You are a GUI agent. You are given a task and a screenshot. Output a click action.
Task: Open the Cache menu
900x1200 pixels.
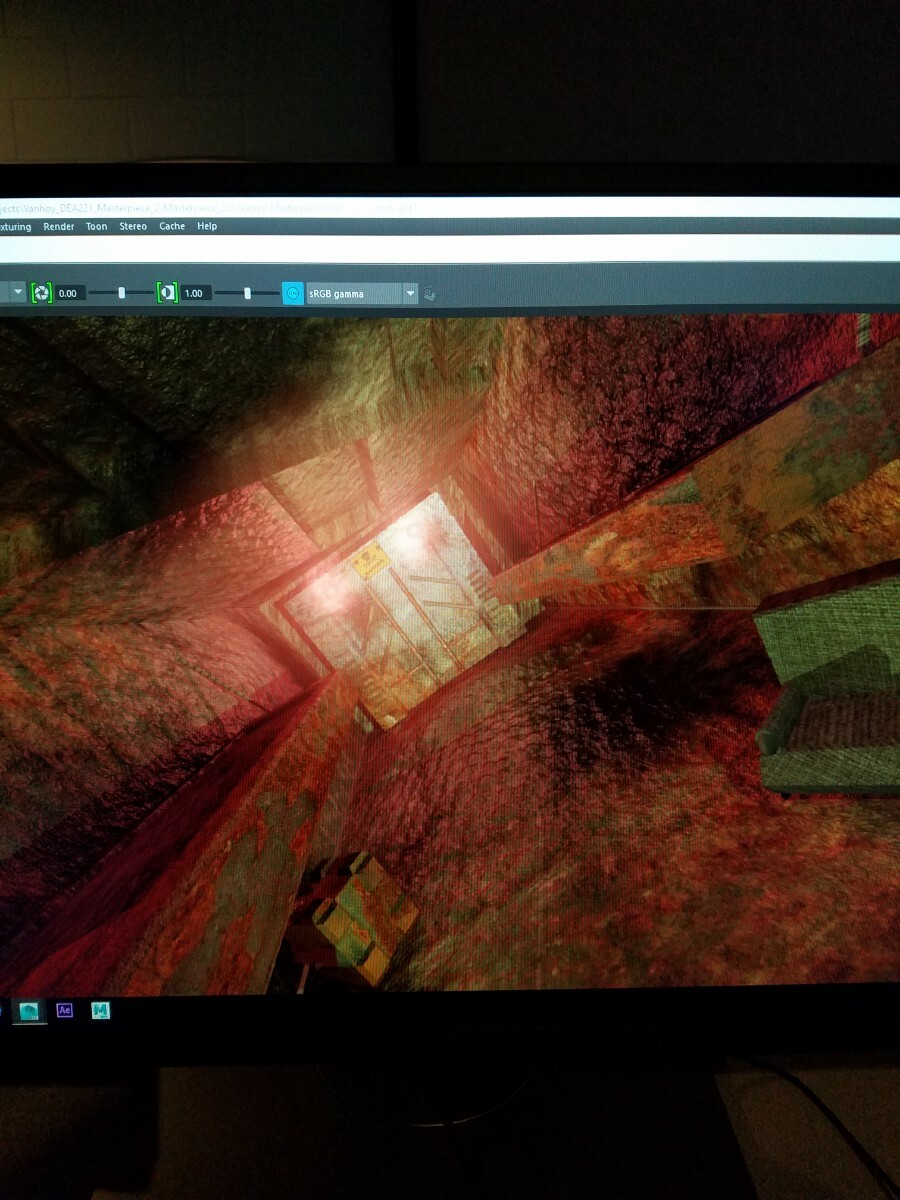point(172,227)
